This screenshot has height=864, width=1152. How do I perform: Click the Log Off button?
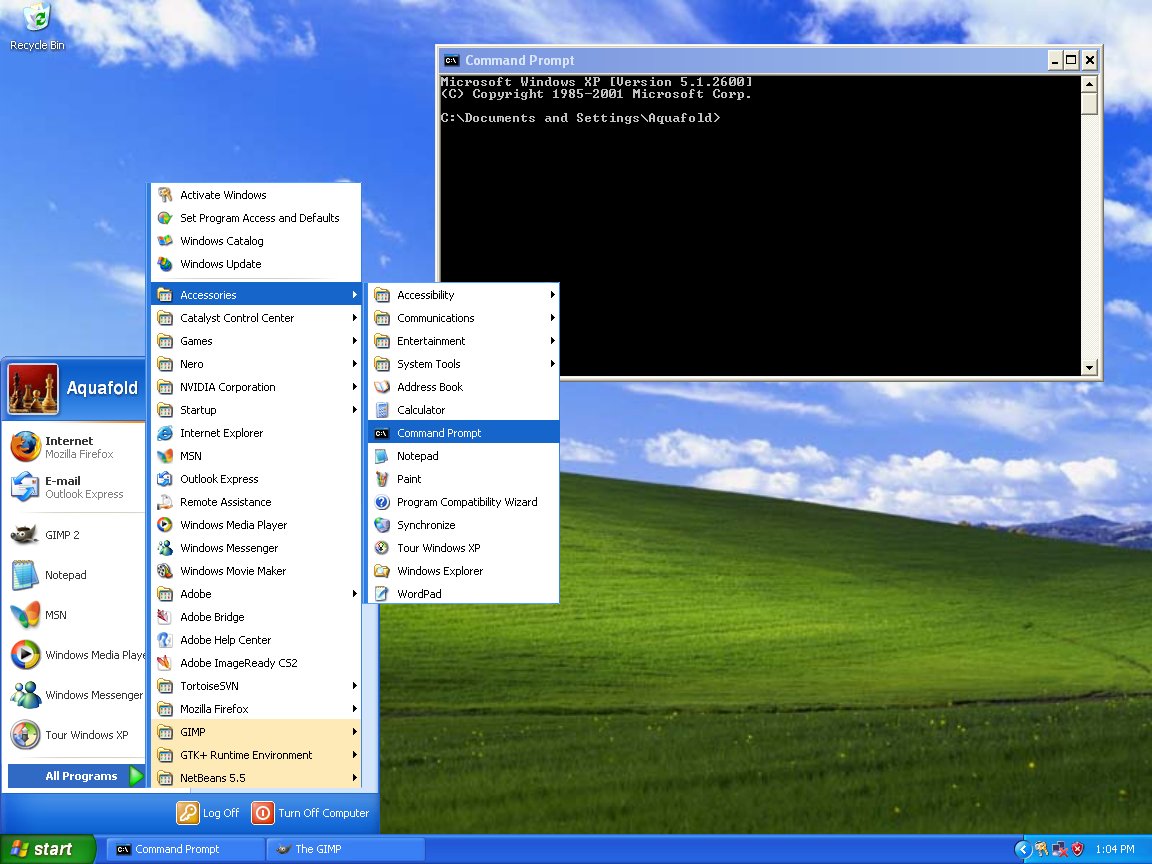pyautogui.click(x=209, y=813)
